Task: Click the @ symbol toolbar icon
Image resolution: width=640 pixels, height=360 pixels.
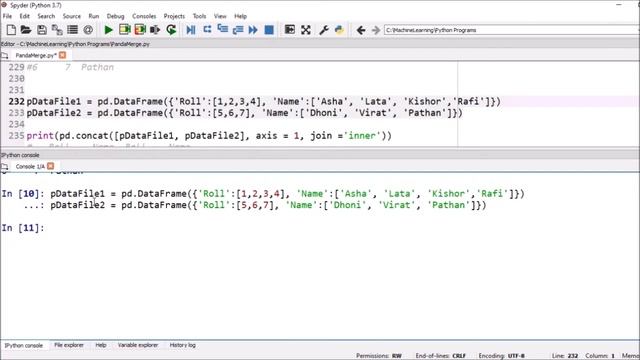Action: pyautogui.click(x=88, y=30)
